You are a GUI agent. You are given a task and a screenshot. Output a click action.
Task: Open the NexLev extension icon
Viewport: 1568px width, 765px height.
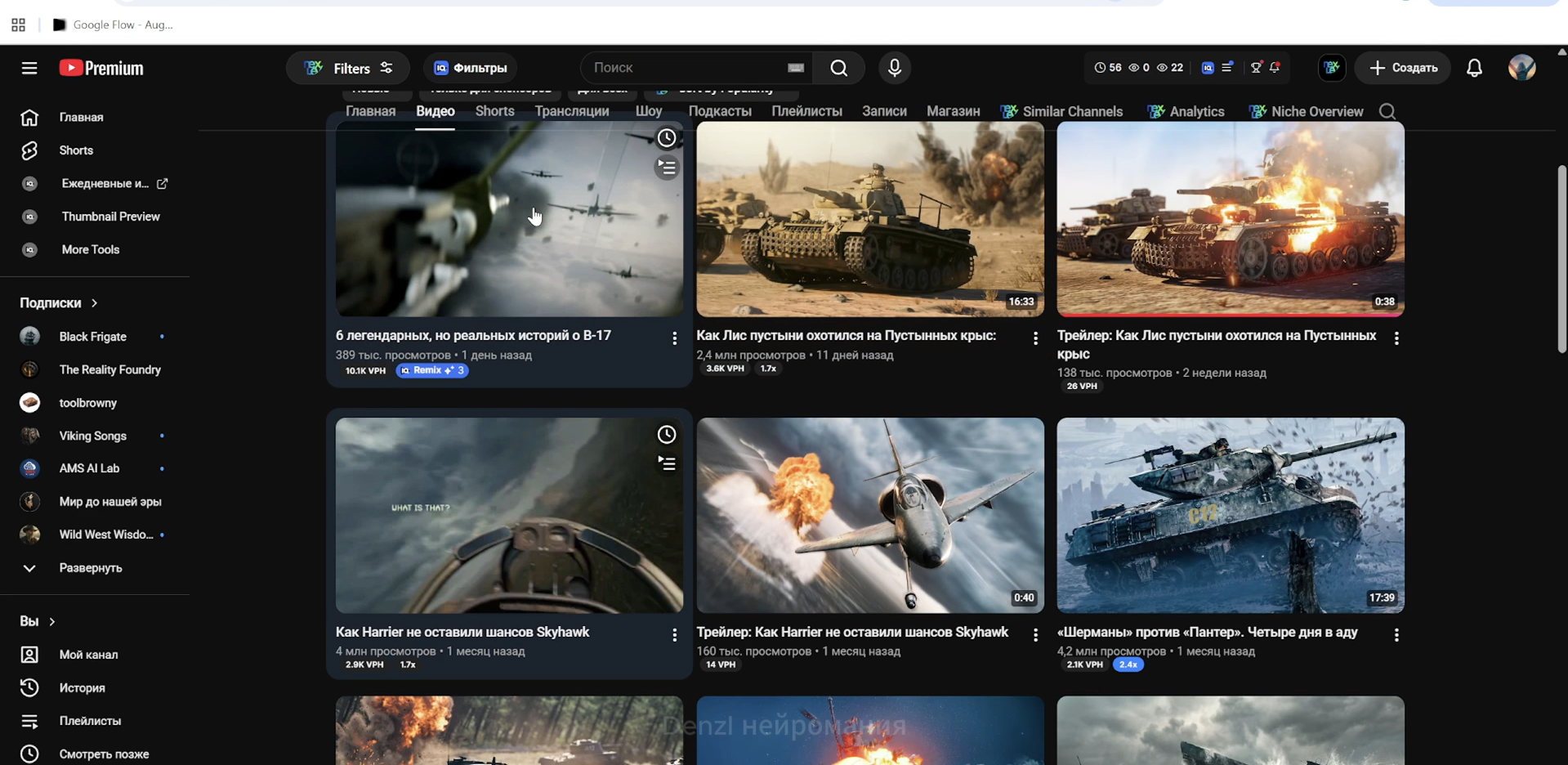[x=1332, y=68]
